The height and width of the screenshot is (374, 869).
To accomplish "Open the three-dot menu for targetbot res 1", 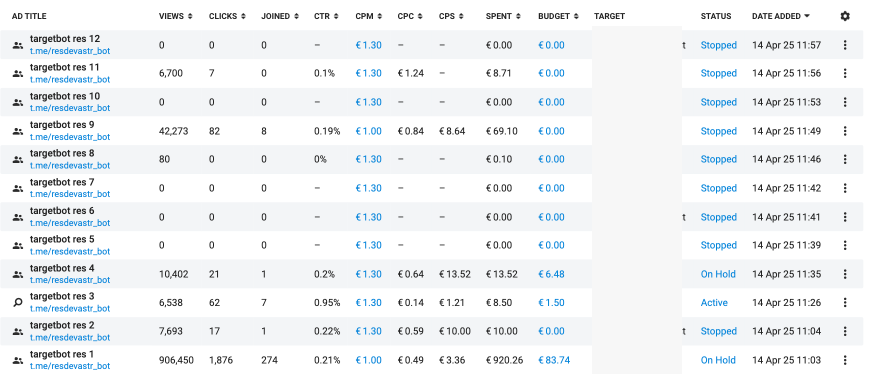I will coord(845,360).
